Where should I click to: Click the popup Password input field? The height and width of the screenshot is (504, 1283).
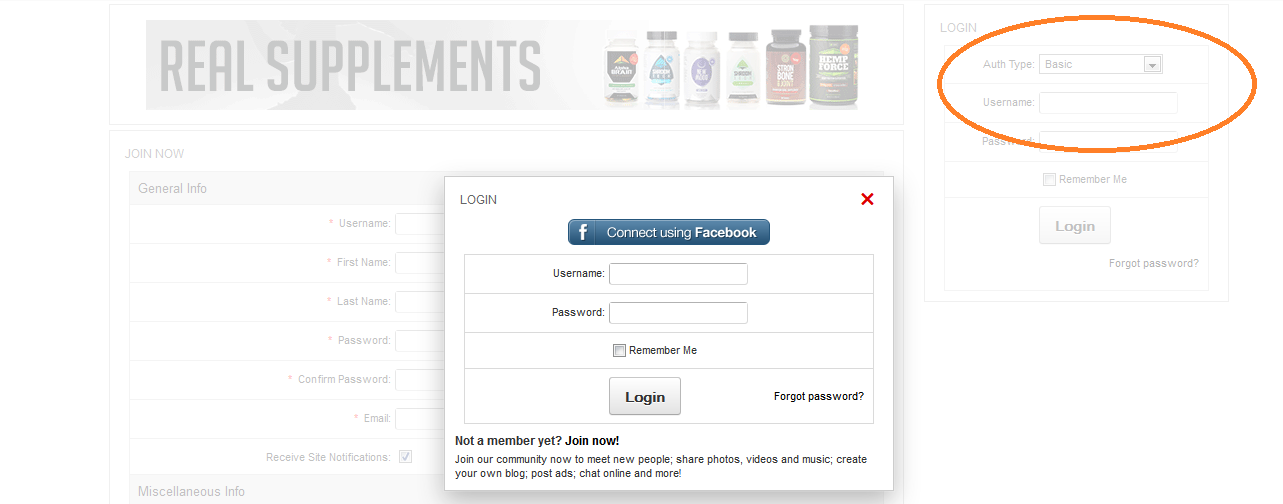click(x=678, y=313)
